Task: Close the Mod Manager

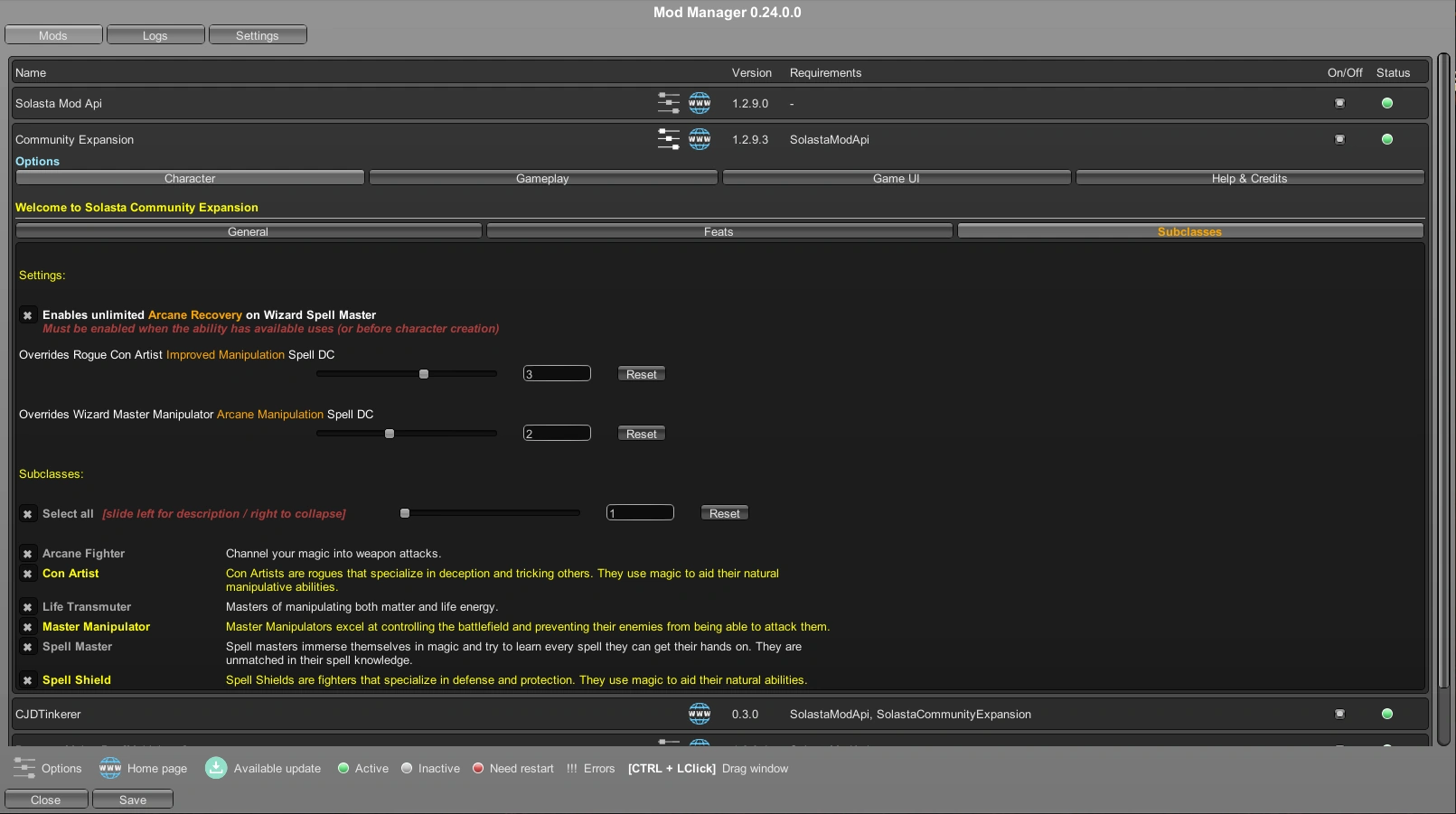Action: (46, 800)
